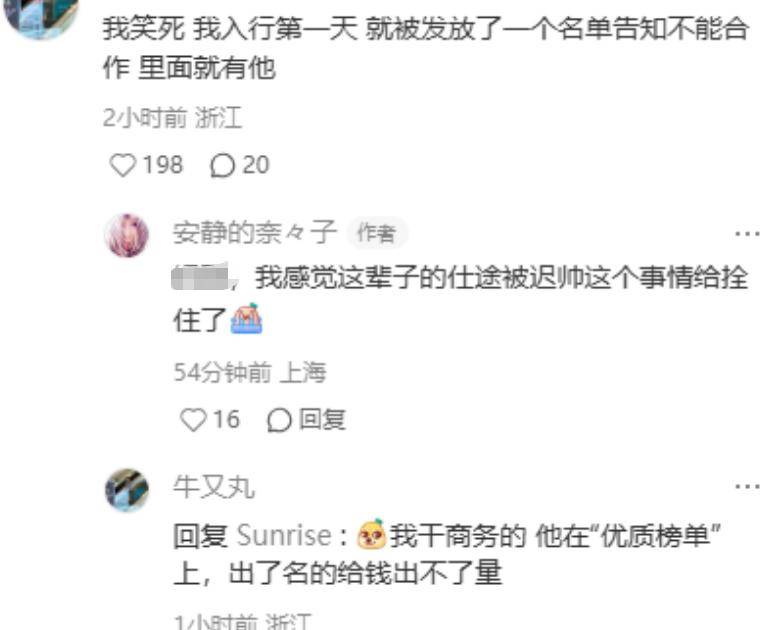
Task: Click the 54分钟前 上海 timestamp
Action: [x=250, y=372]
